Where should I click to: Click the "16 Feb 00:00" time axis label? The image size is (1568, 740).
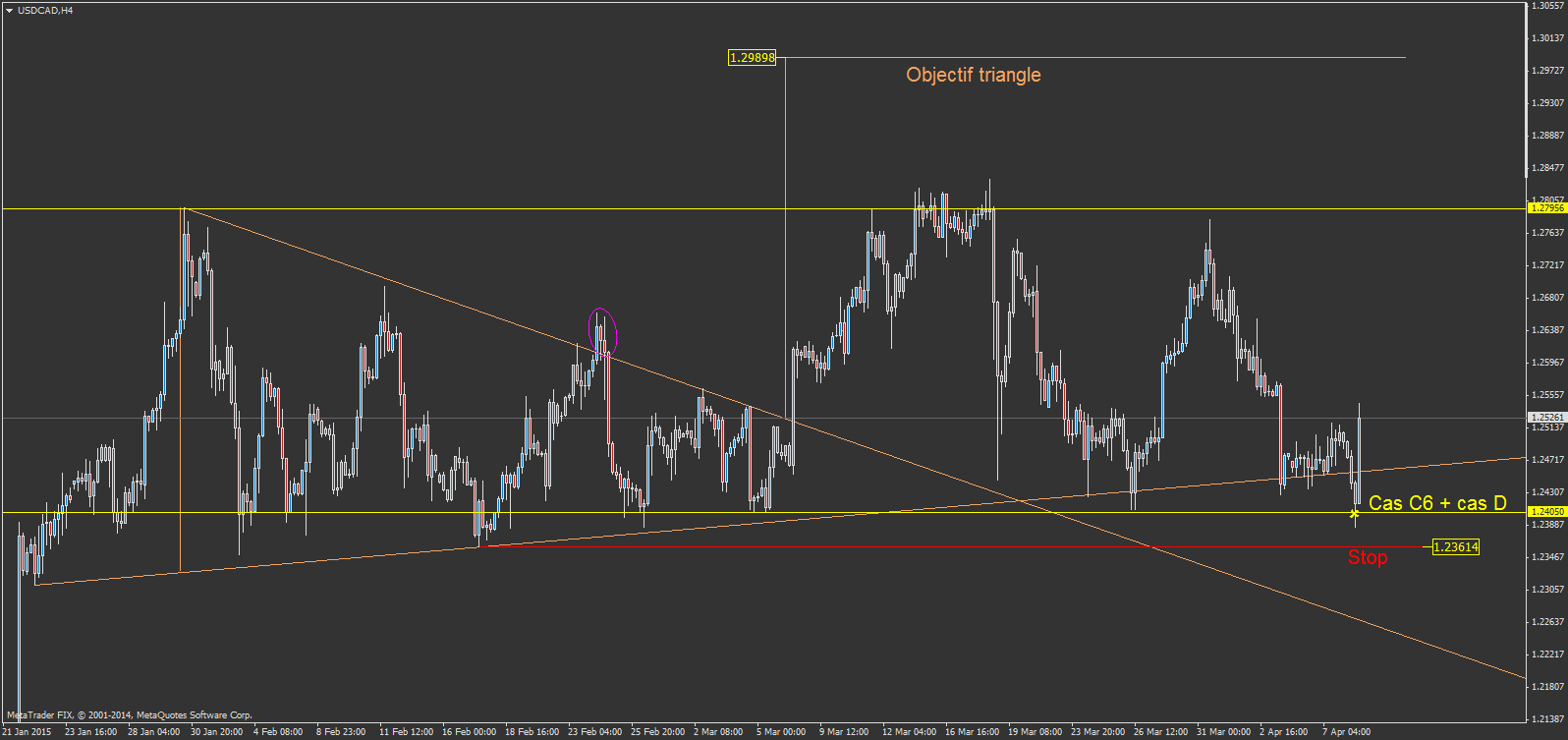[x=469, y=732]
